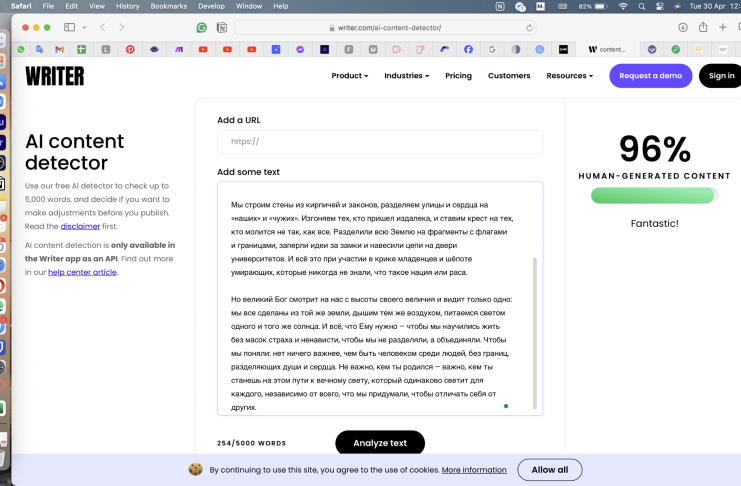Switch to the blue eye icon tab
Image resolution: width=741 pixels, height=486 pixels.
[155, 49]
